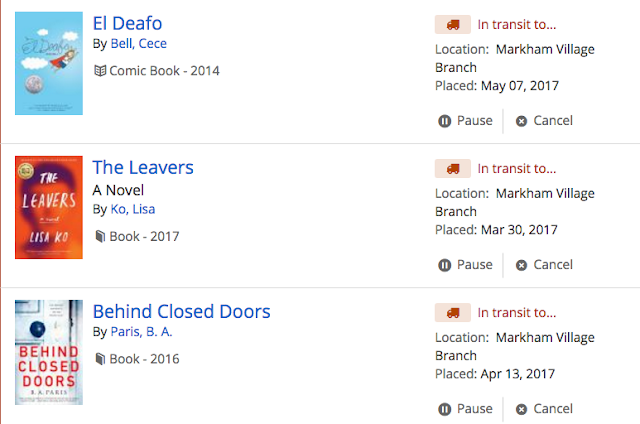This screenshot has height=424, width=640.
Task: Pause The Leavers hold
Action: point(465,265)
